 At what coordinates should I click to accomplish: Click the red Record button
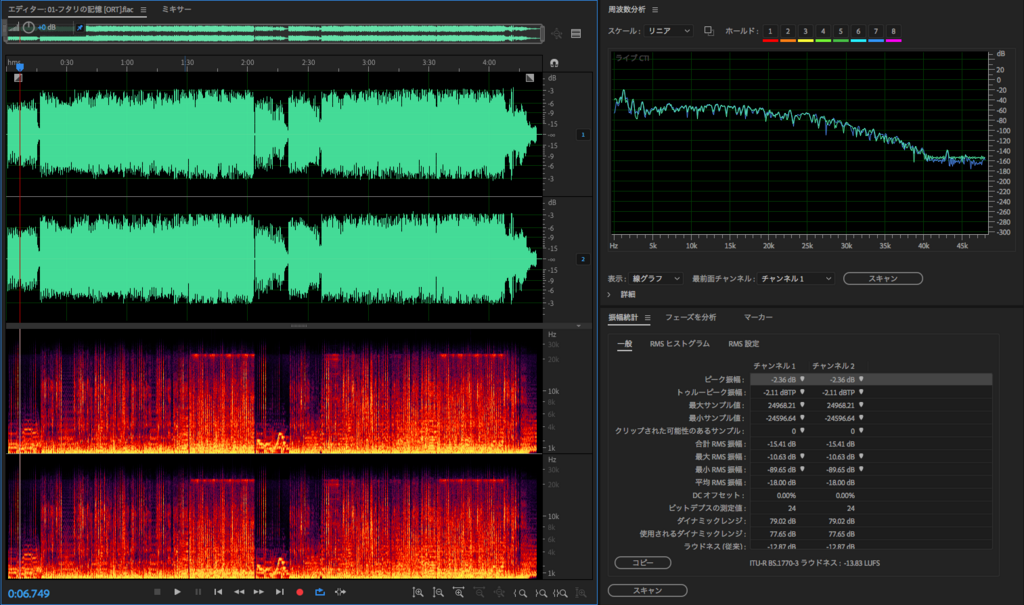pyautogui.click(x=300, y=592)
